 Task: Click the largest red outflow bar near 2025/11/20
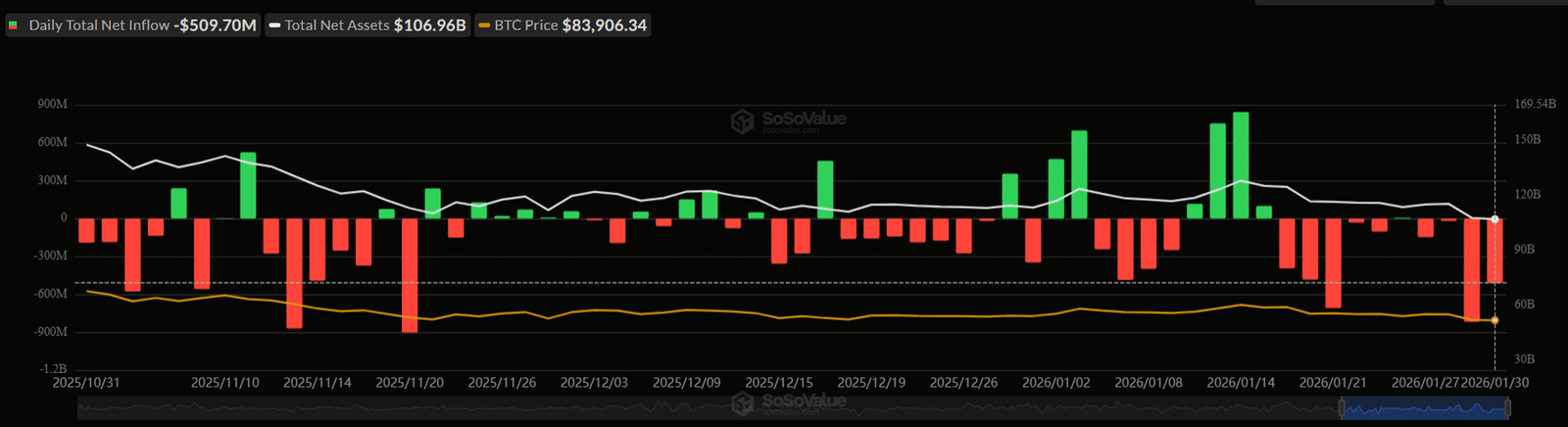click(410, 274)
